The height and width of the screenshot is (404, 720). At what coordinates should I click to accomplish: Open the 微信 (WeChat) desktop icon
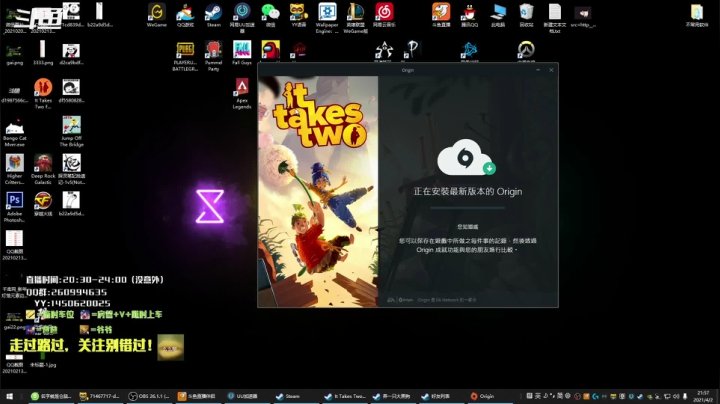(270, 16)
